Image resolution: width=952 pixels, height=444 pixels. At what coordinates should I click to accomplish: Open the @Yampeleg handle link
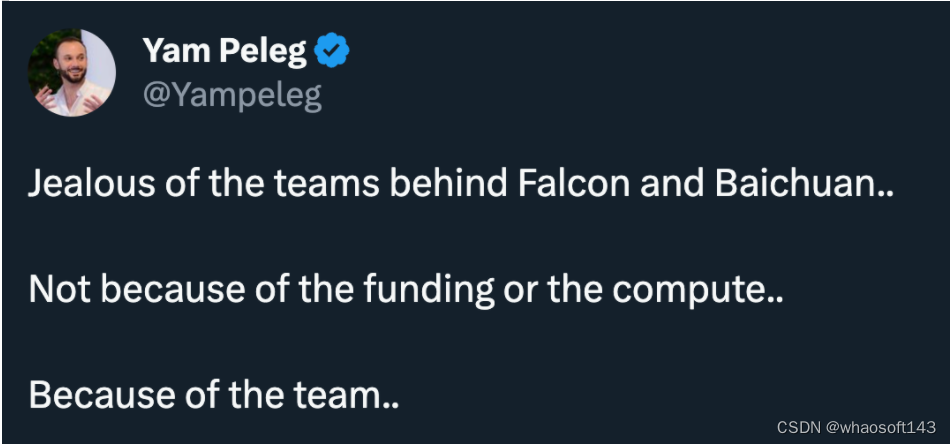(x=232, y=95)
